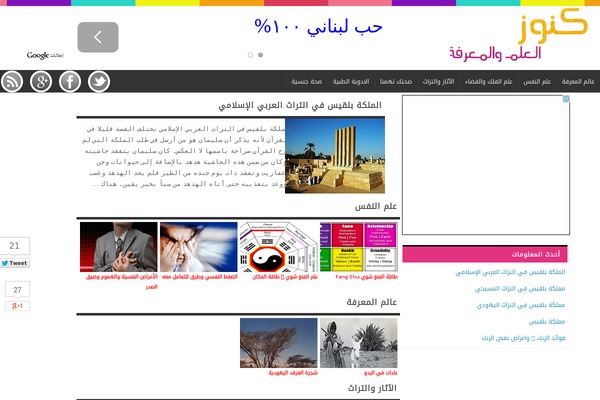
Task: Open the علم الفلك والفضاء menu item
Action: pyautogui.click(x=489, y=82)
